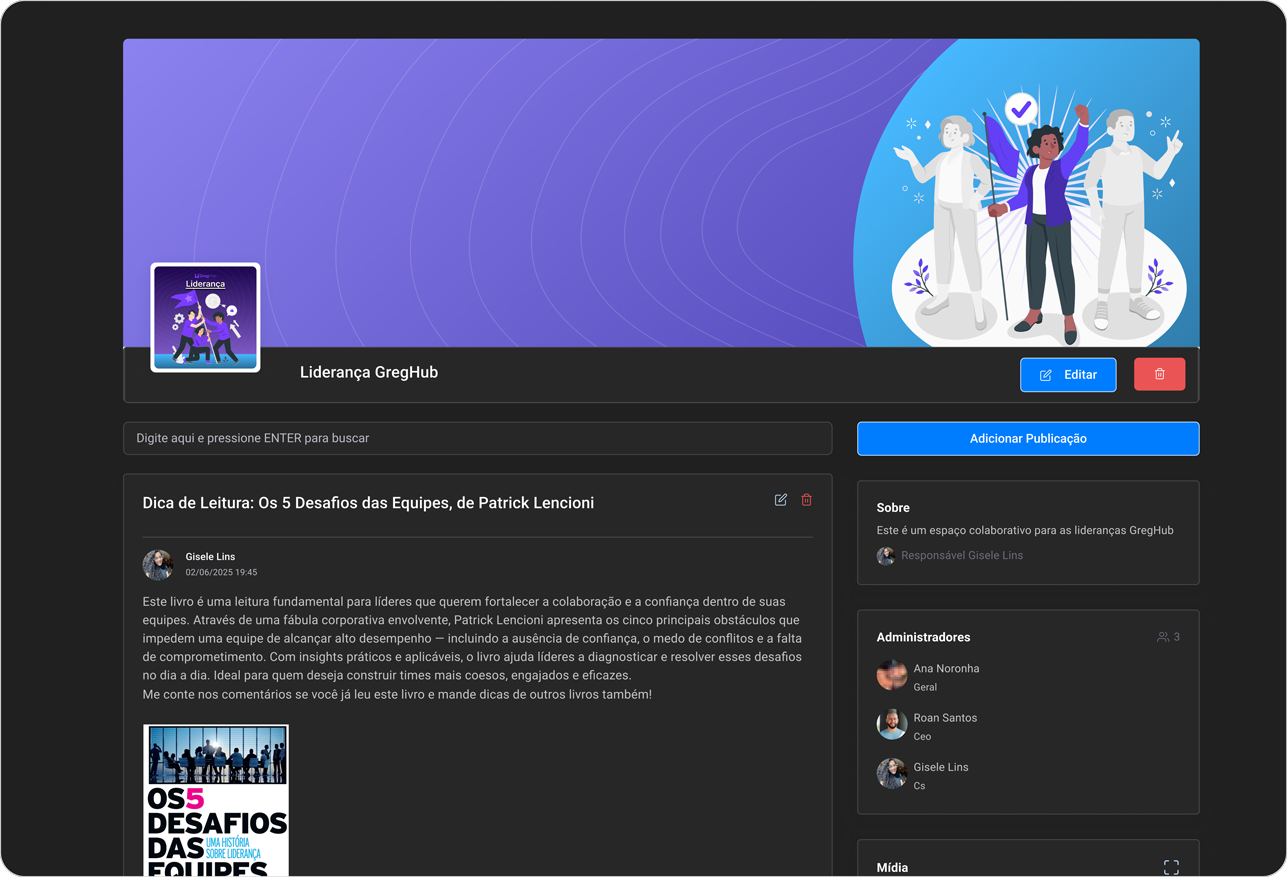Click Adicionar Publicação button
This screenshot has height=877, width=1287.
pos(1027,439)
